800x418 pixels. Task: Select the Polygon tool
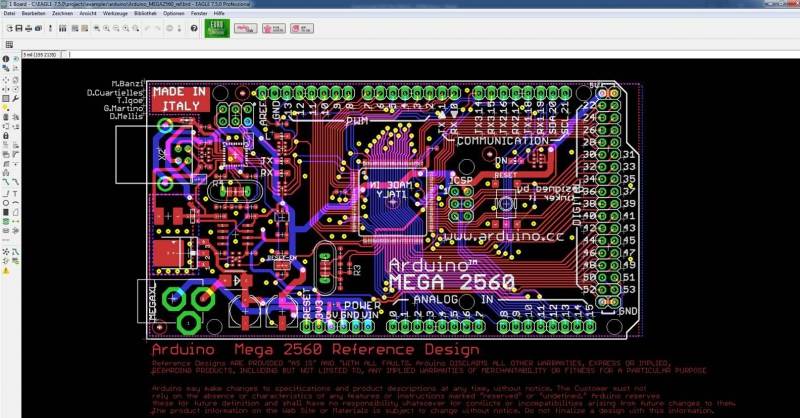click(15, 213)
